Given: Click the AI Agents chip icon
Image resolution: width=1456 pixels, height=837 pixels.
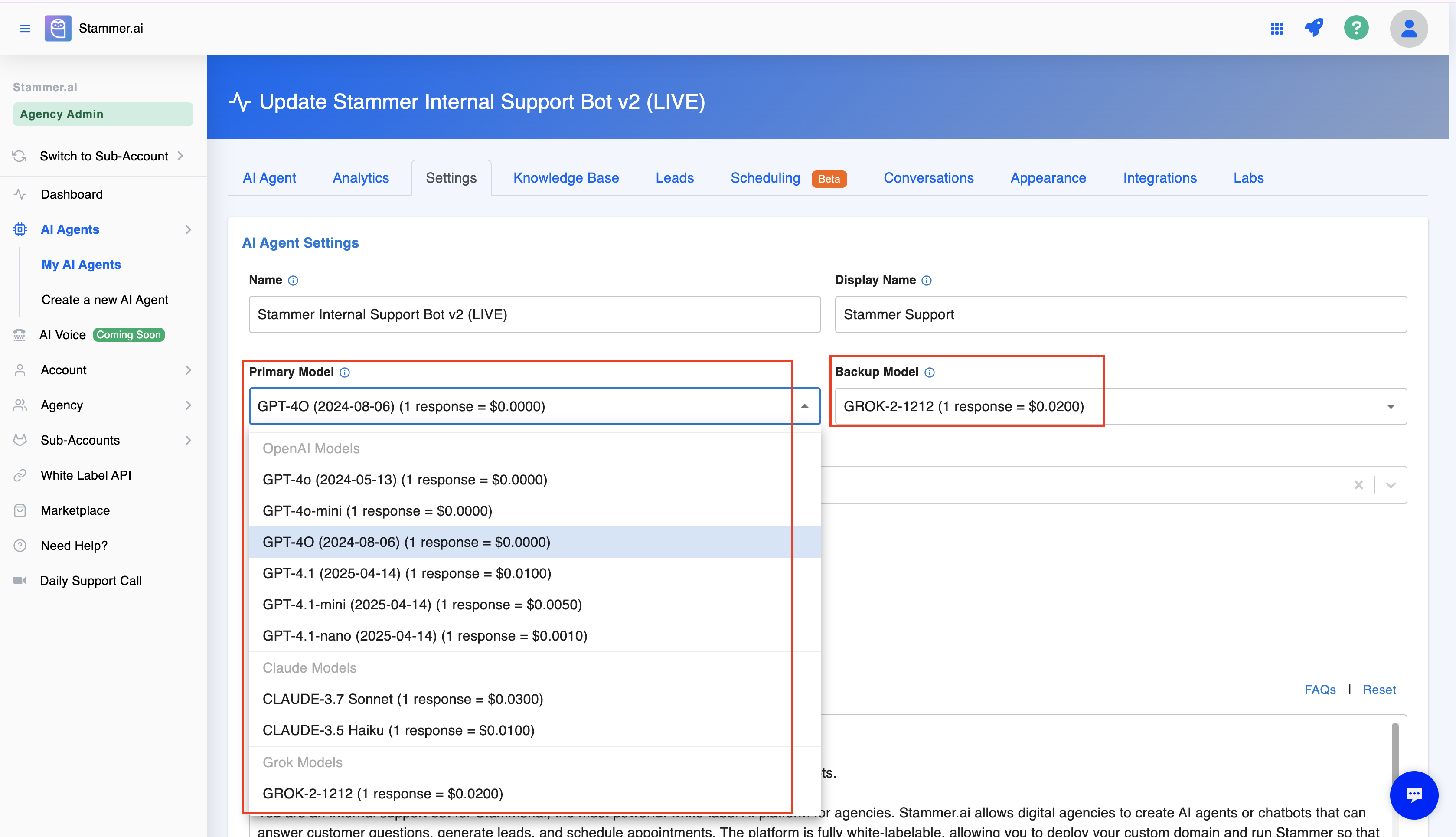Looking at the screenshot, I should pos(20,229).
